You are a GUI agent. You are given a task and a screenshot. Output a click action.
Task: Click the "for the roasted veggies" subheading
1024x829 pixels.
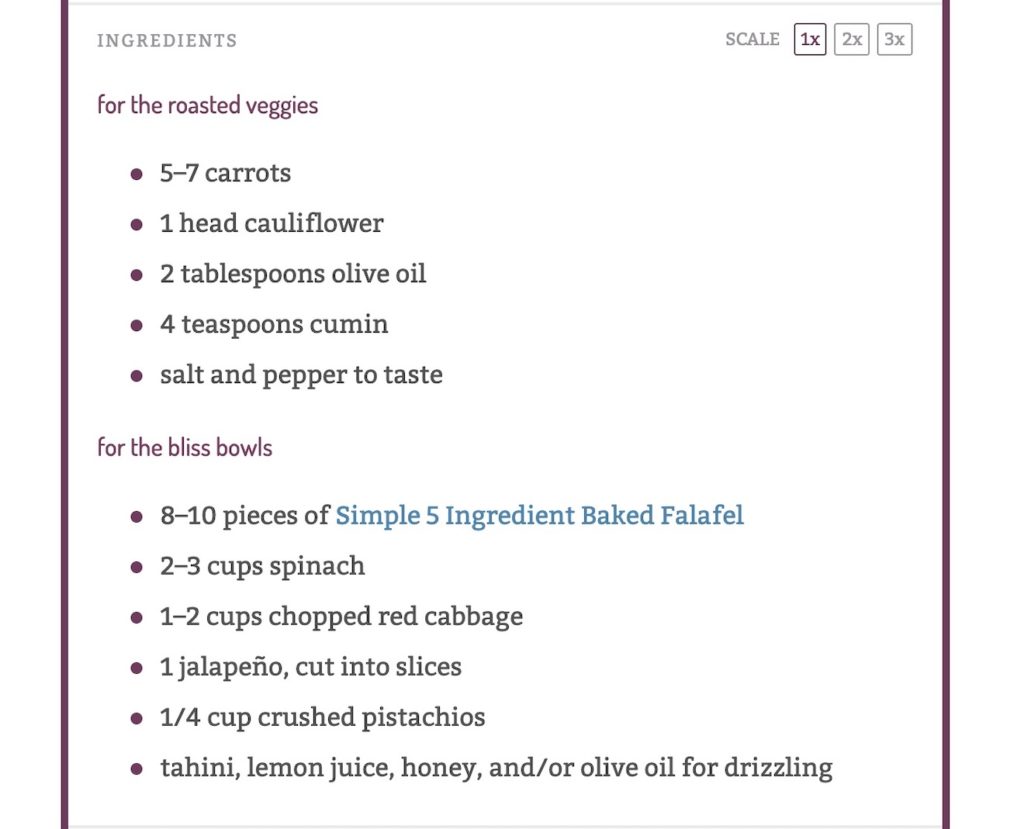(x=207, y=105)
